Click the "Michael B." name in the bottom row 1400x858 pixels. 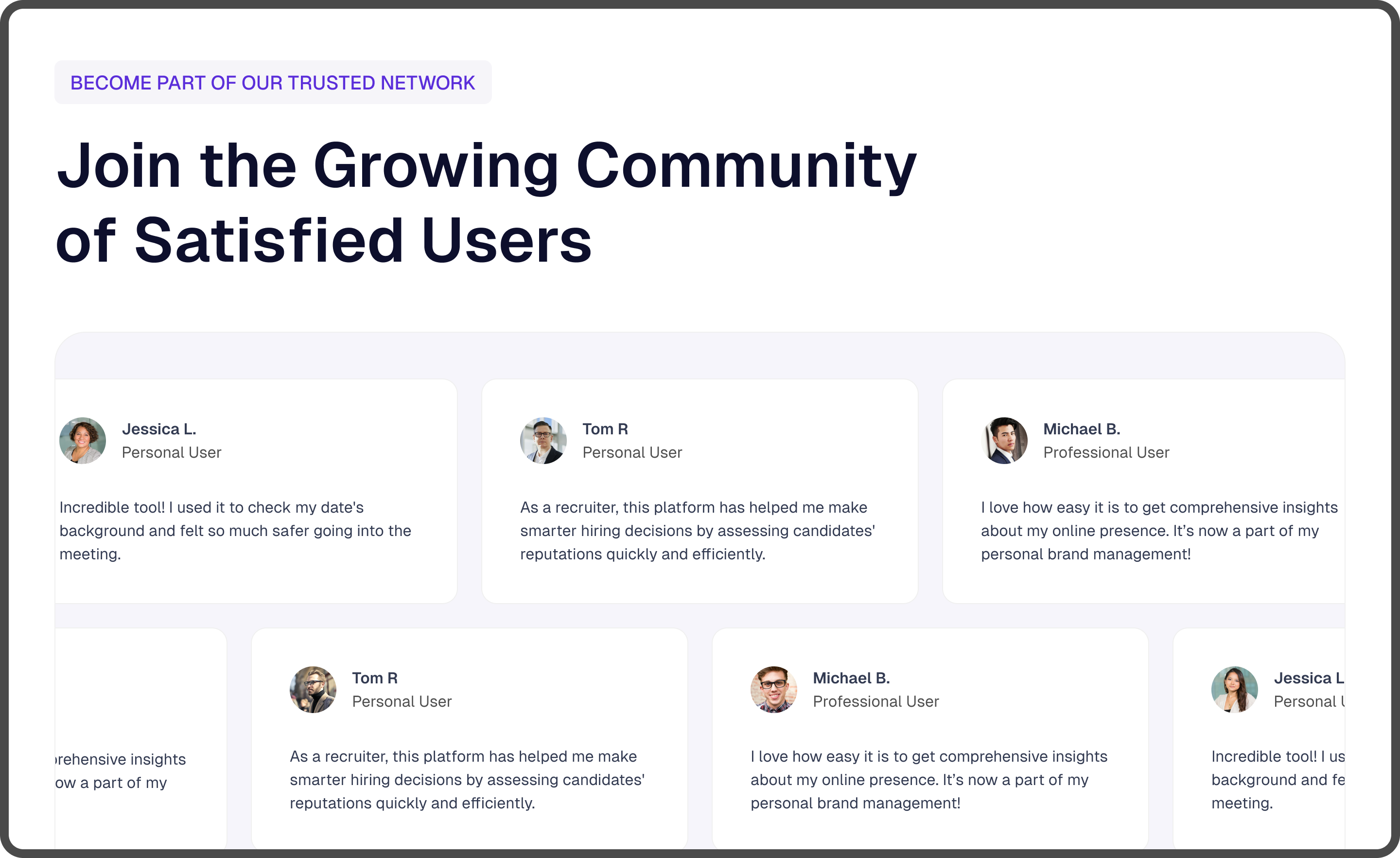tap(851, 679)
